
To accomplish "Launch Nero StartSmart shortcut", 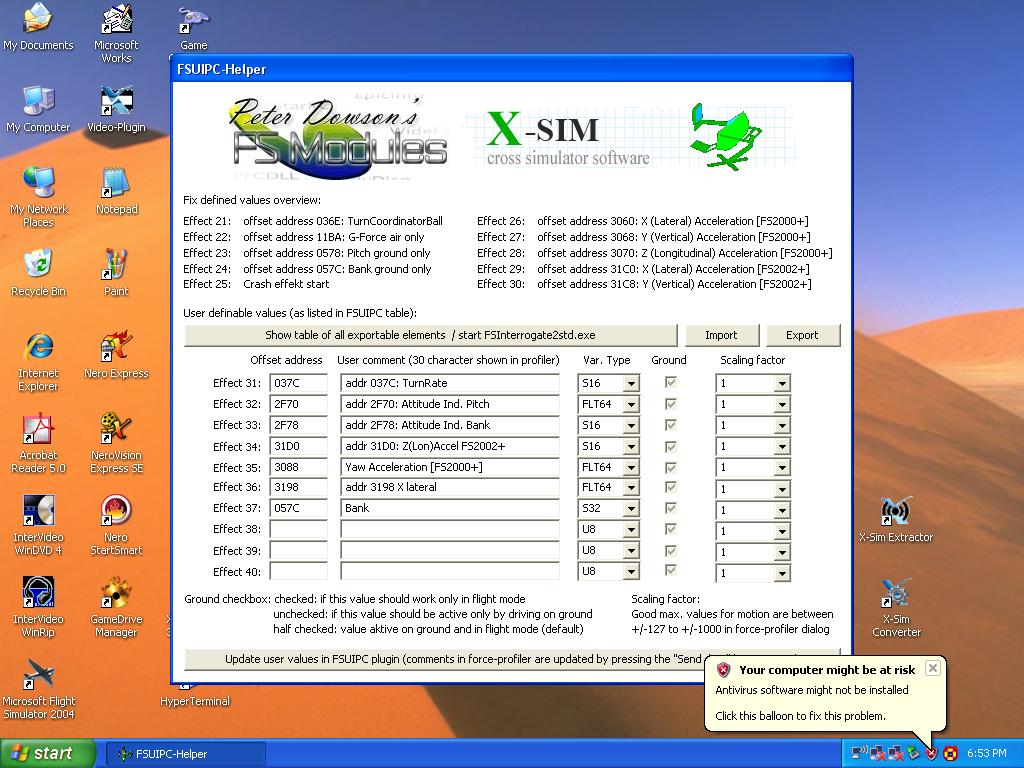I will click(x=116, y=526).
